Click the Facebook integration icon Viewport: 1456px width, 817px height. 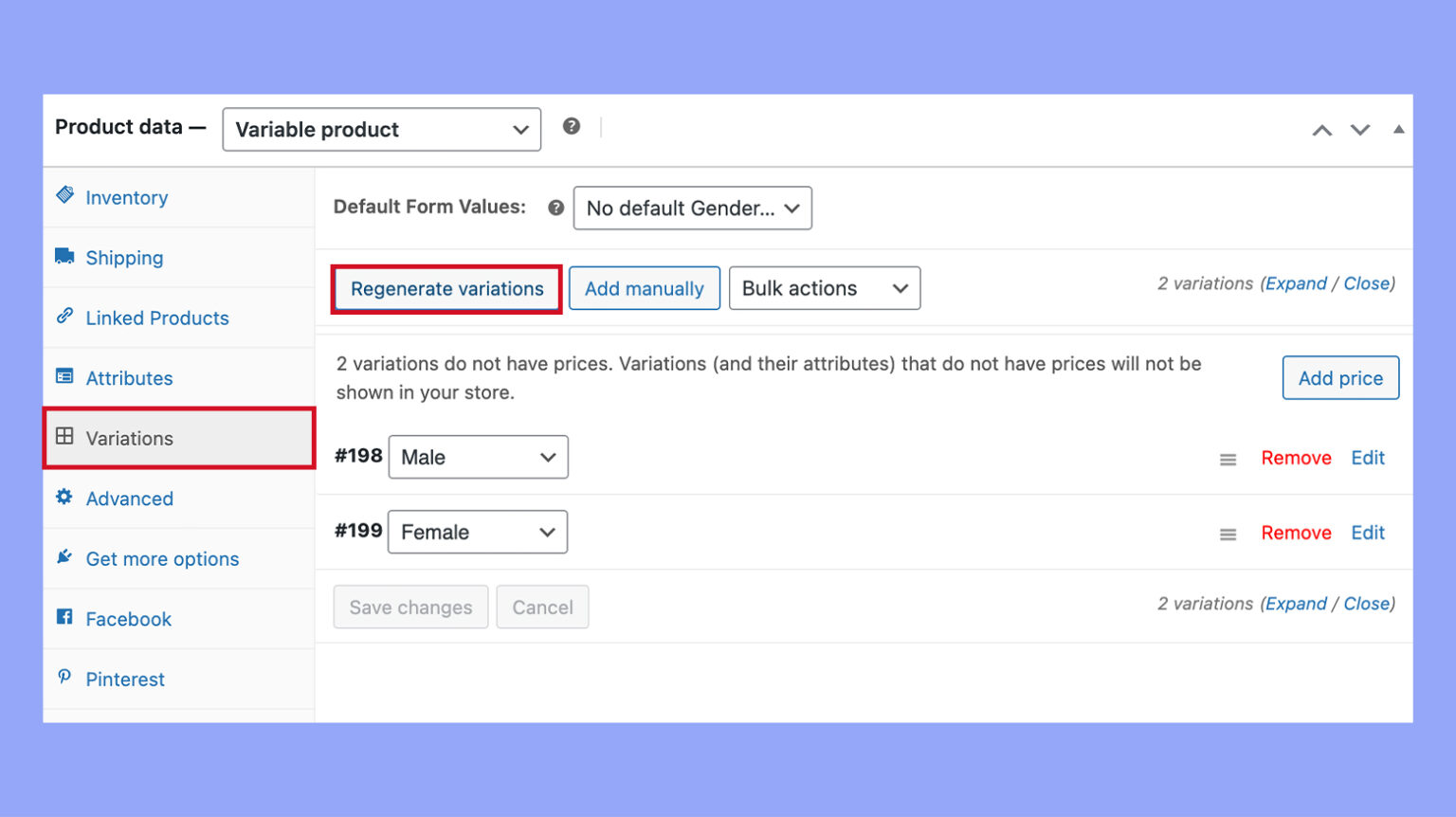64,617
